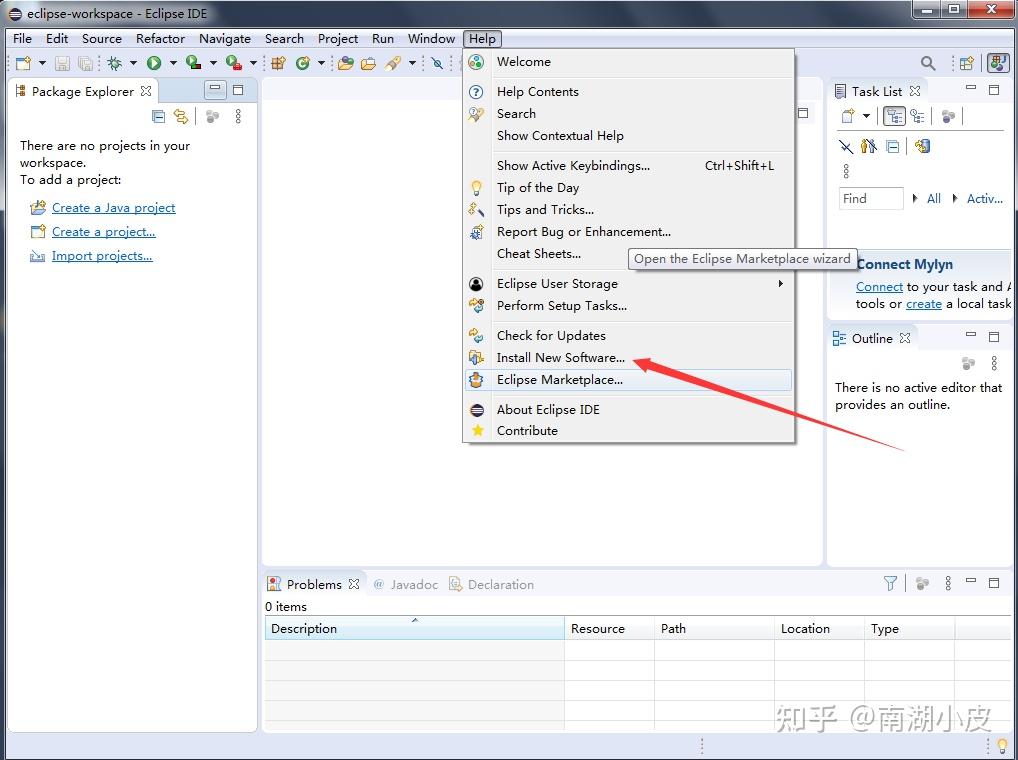Screen dimensions: 1018x760
Task: Open Problems view filter funnel icon
Action: tap(890, 583)
